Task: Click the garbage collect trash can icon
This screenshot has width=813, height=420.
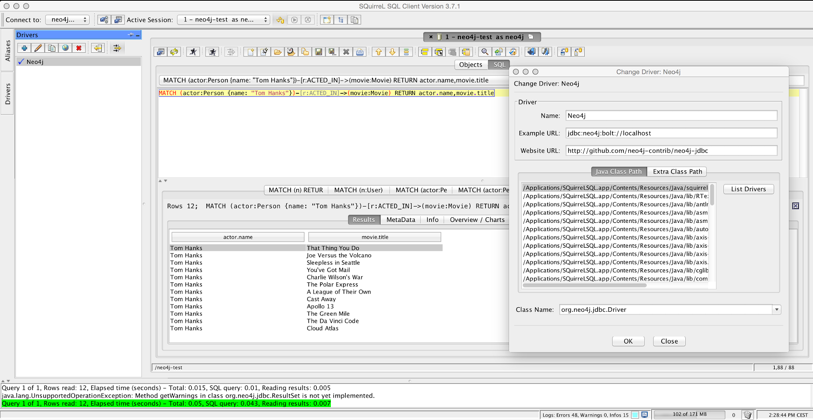Action: click(748, 415)
